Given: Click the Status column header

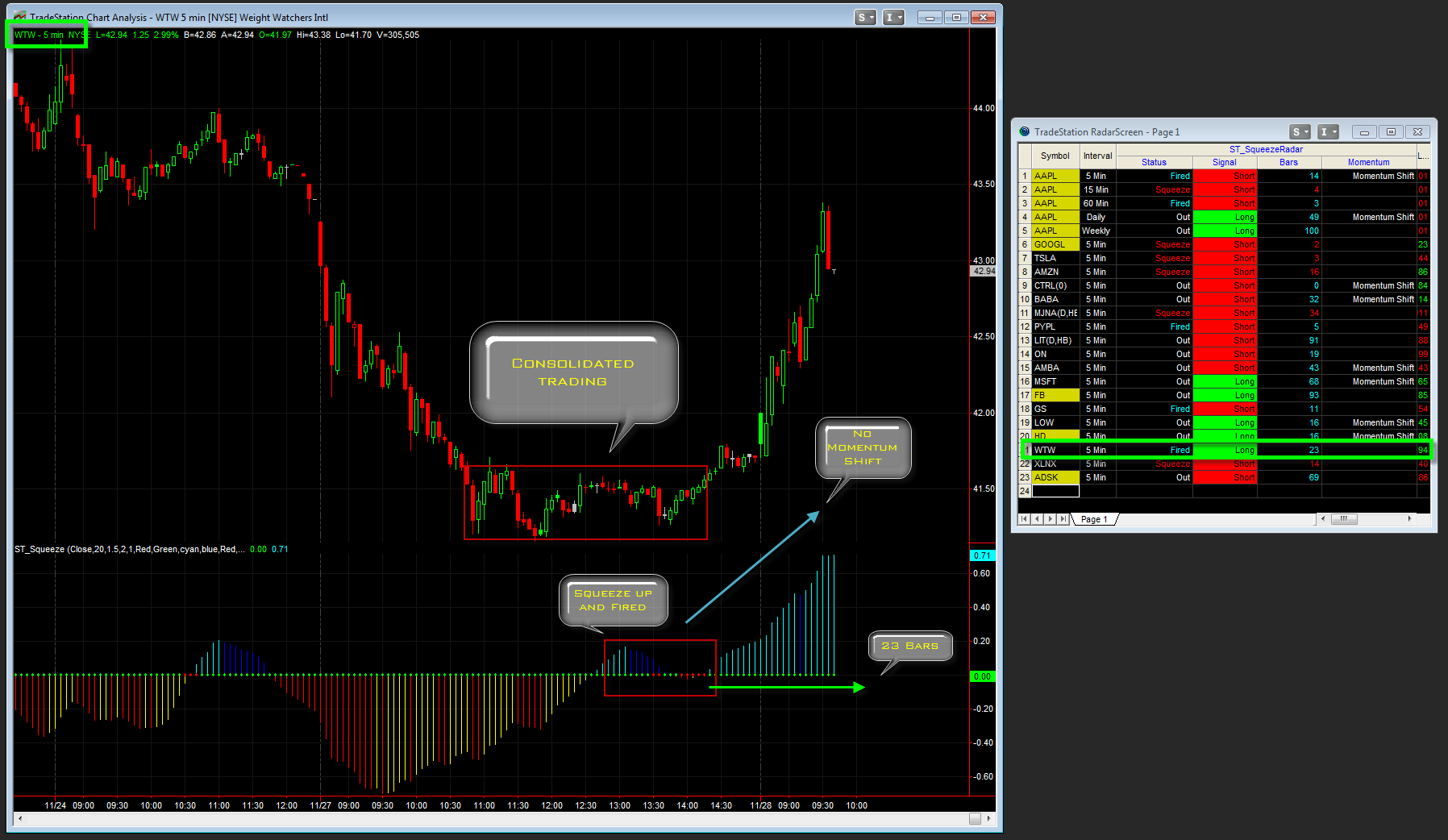Looking at the screenshot, I should (1154, 162).
